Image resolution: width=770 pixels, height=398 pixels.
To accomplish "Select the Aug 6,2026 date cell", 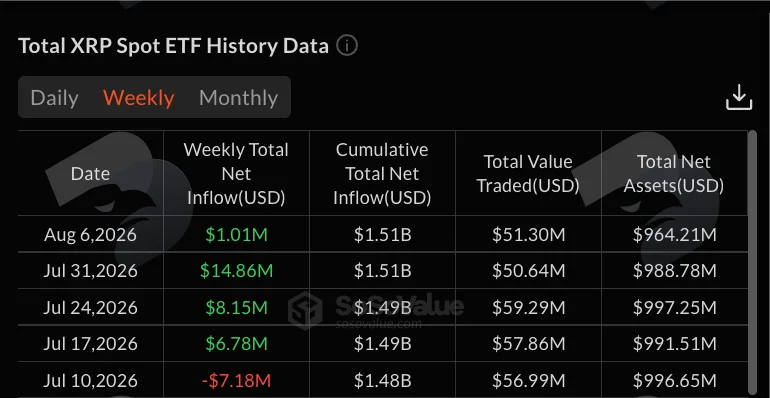I will point(90,234).
